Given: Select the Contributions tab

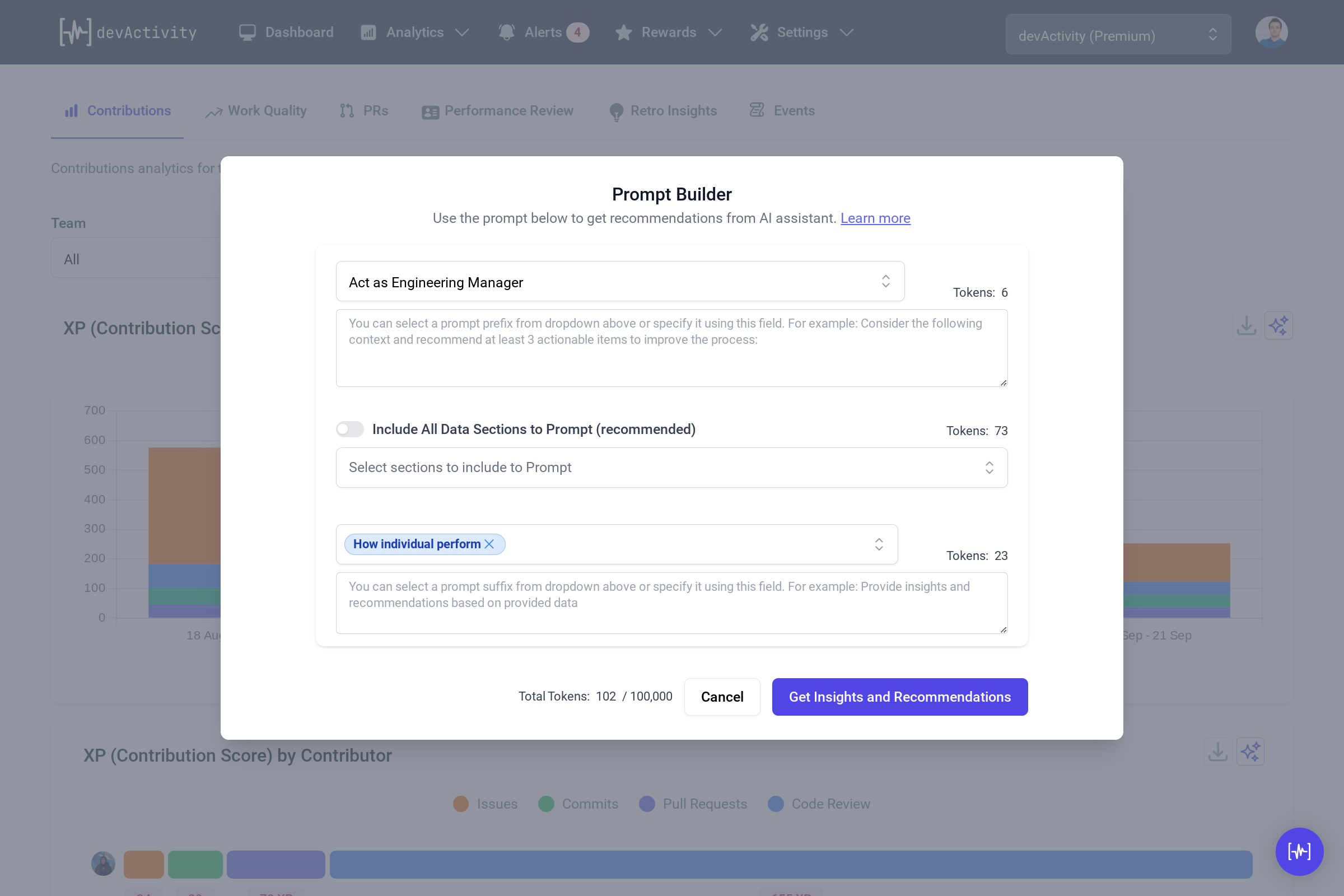Looking at the screenshot, I should 118,111.
